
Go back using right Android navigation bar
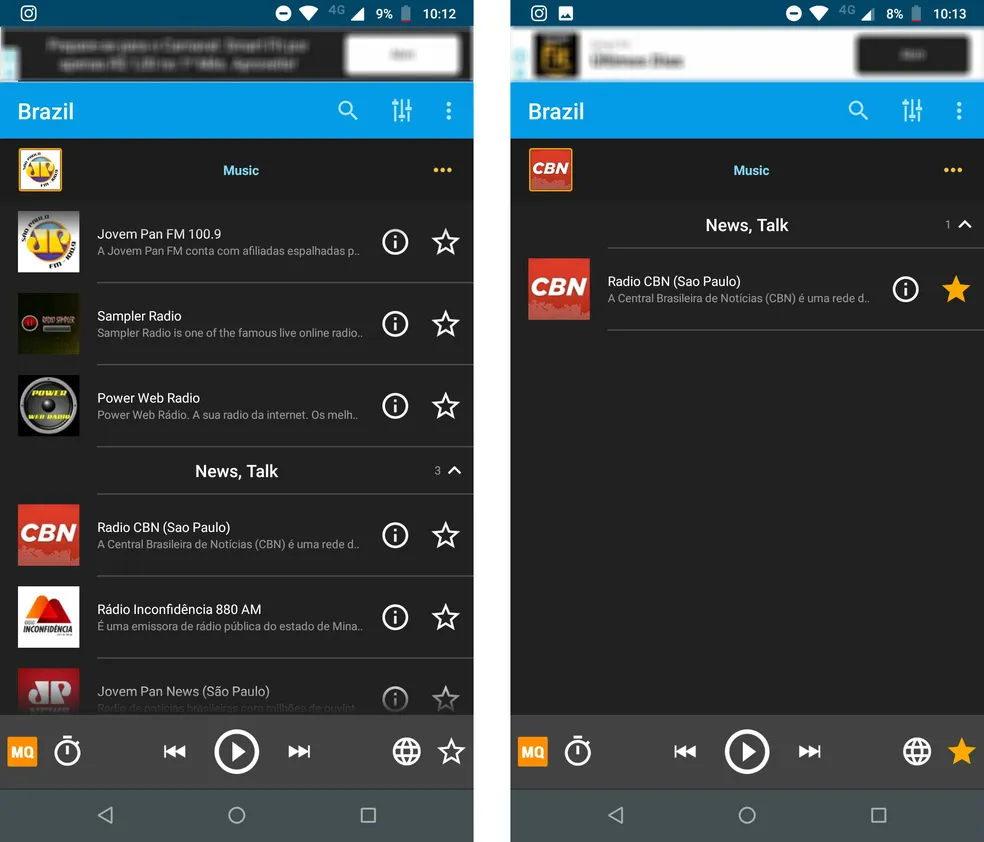(x=616, y=815)
